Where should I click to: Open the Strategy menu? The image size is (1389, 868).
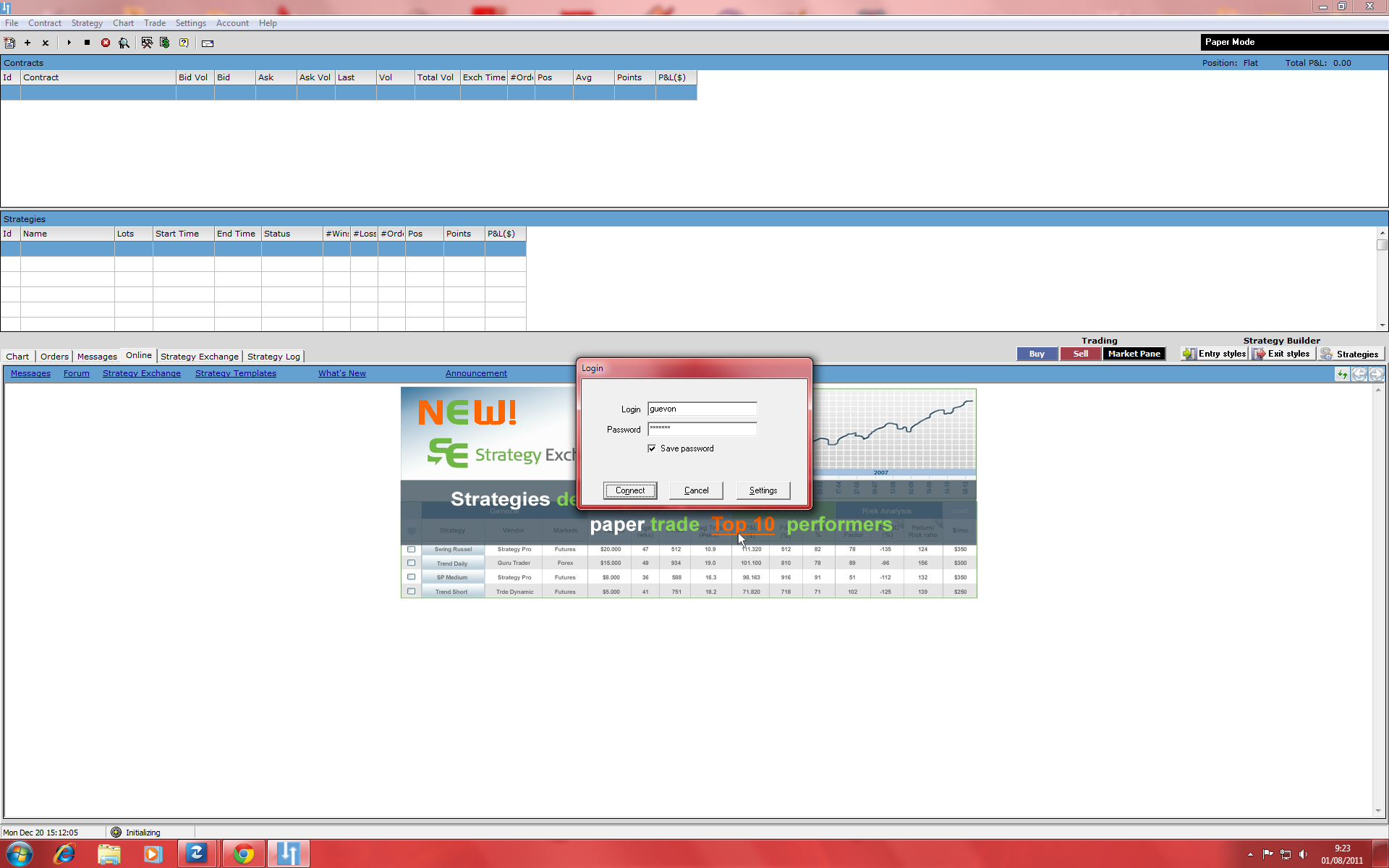[x=87, y=23]
